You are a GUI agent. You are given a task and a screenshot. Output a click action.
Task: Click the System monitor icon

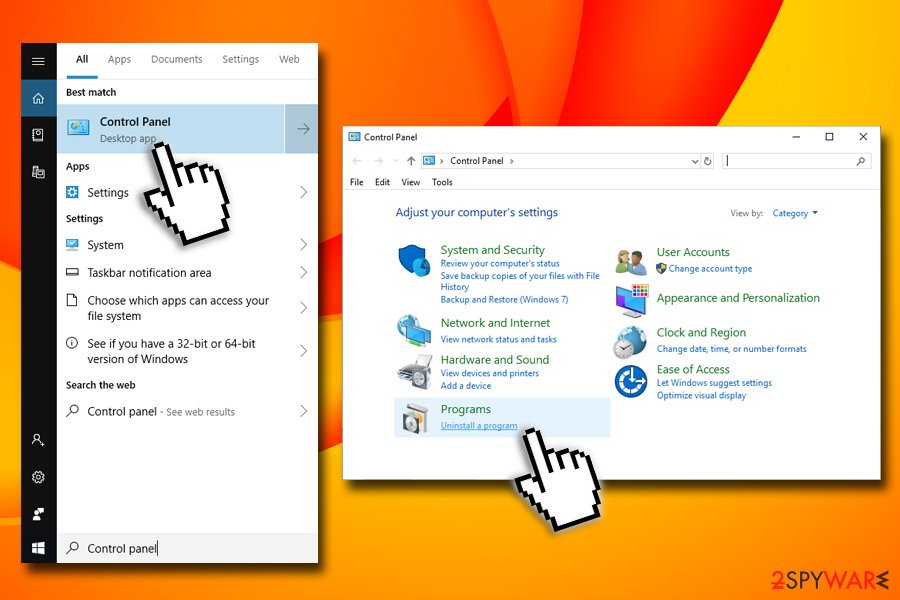(72, 245)
